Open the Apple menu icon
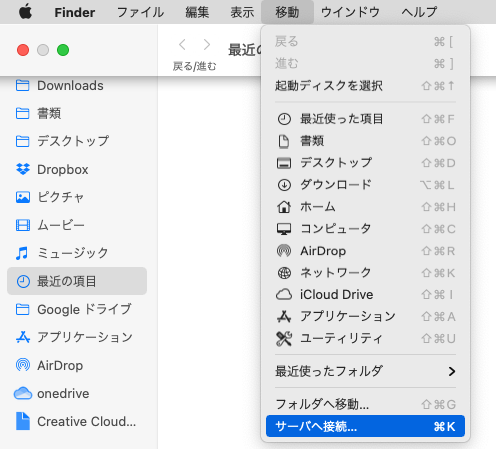This screenshot has height=449, width=496. pos(25,12)
